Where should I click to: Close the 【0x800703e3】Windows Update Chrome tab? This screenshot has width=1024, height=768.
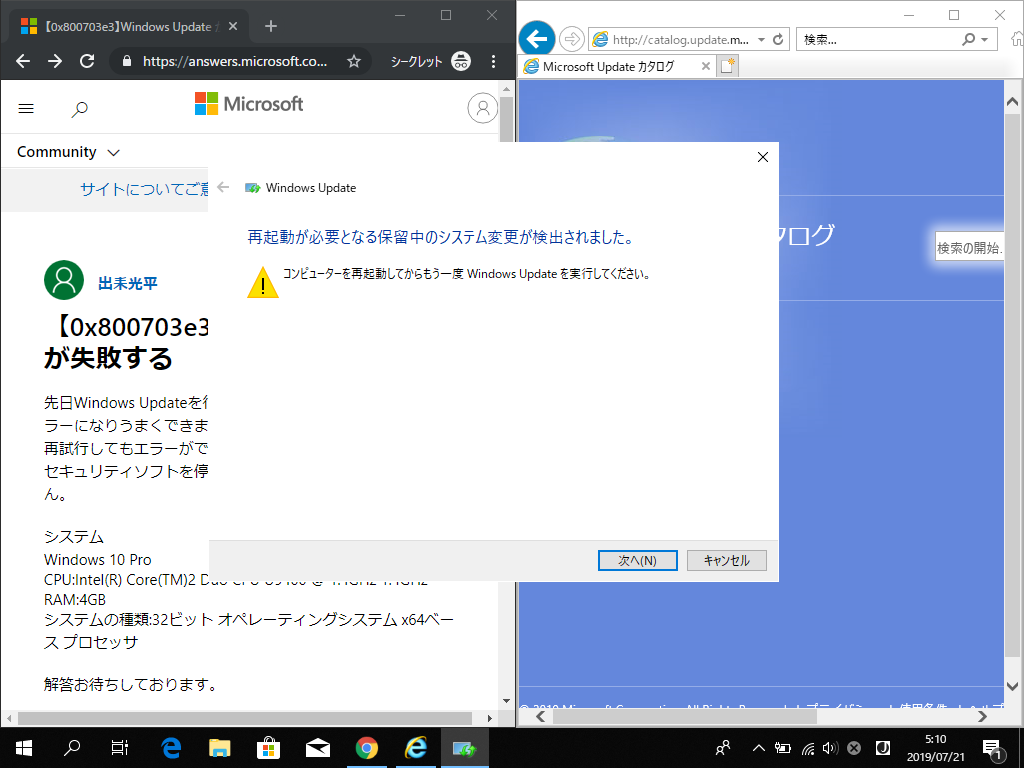click(x=233, y=27)
